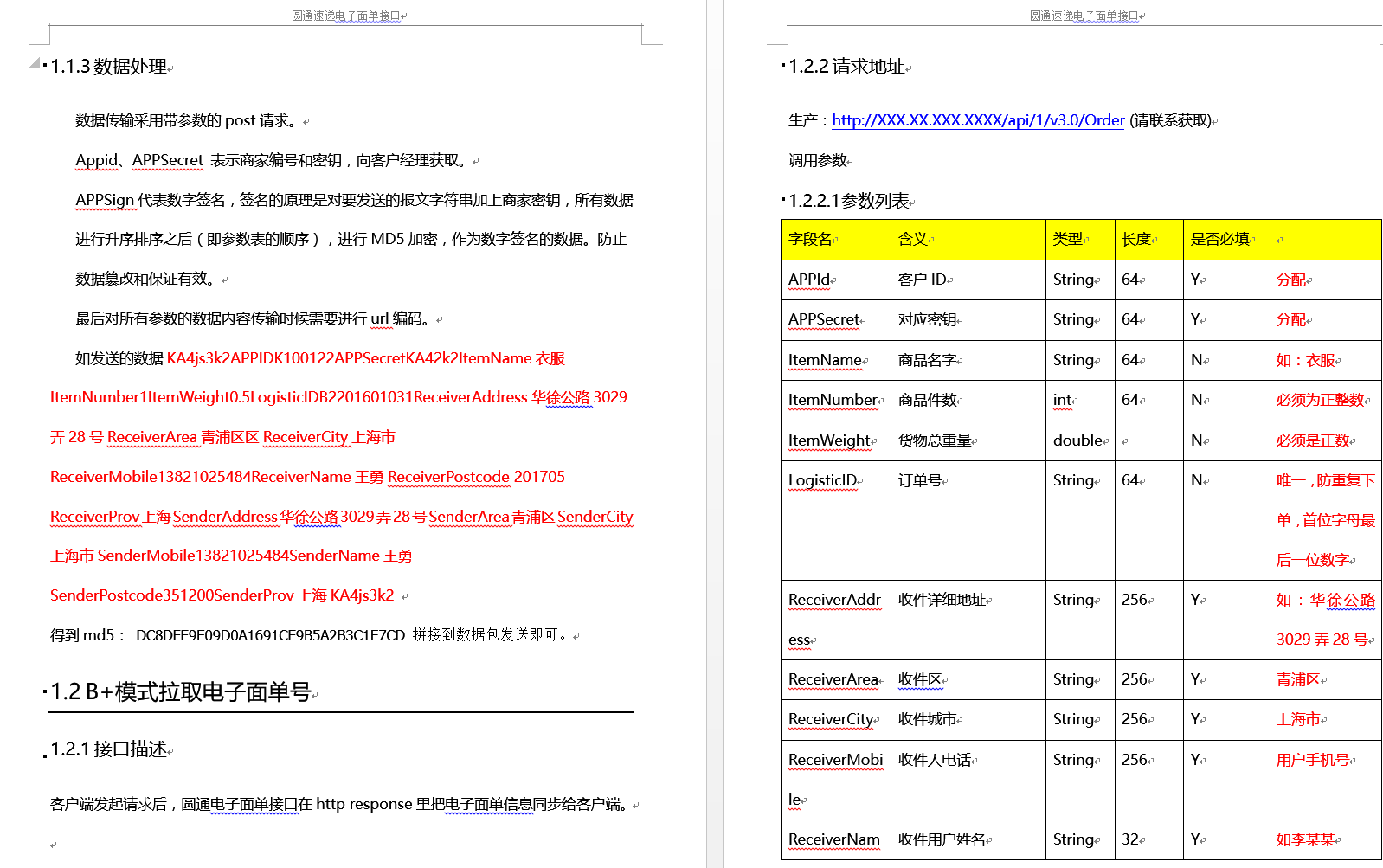Collapse the 1.1.3 heading triangle marker

34,62
